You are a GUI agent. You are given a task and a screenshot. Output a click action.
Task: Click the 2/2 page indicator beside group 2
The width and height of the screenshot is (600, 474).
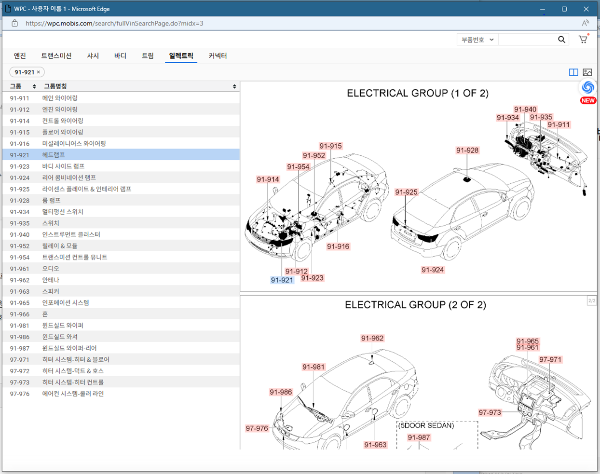coord(592,301)
